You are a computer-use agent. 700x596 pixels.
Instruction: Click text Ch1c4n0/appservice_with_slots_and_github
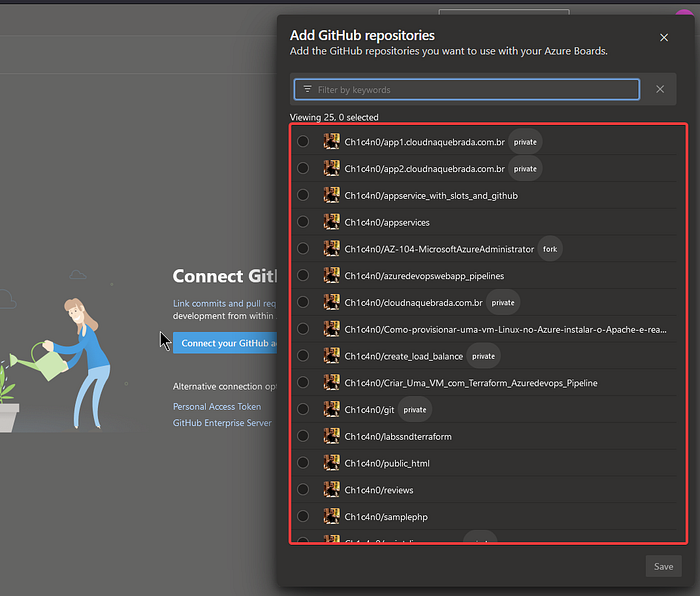coord(431,196)
